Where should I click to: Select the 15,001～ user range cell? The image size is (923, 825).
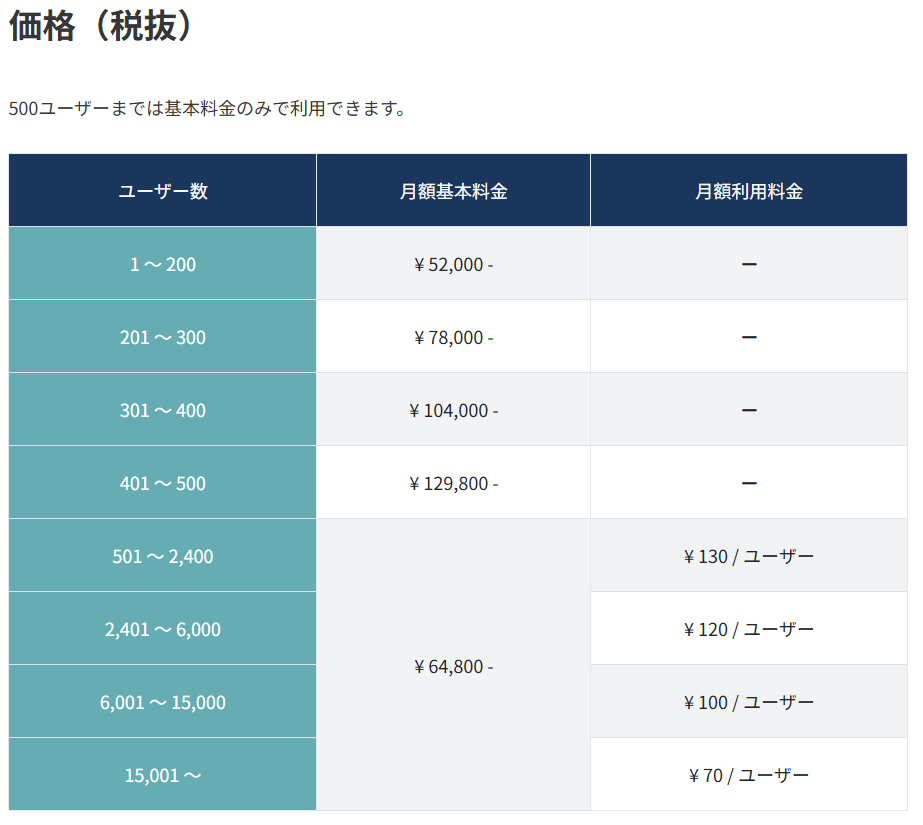pos(163,776)
